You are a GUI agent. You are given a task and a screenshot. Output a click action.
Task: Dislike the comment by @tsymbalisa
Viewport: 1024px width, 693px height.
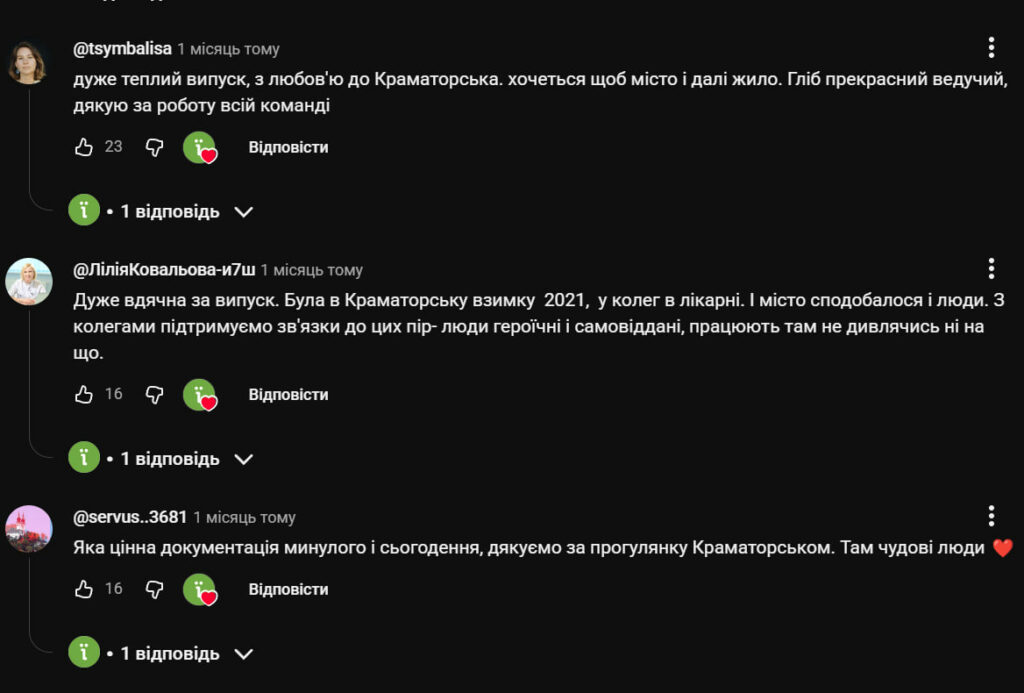coord(154,147)
